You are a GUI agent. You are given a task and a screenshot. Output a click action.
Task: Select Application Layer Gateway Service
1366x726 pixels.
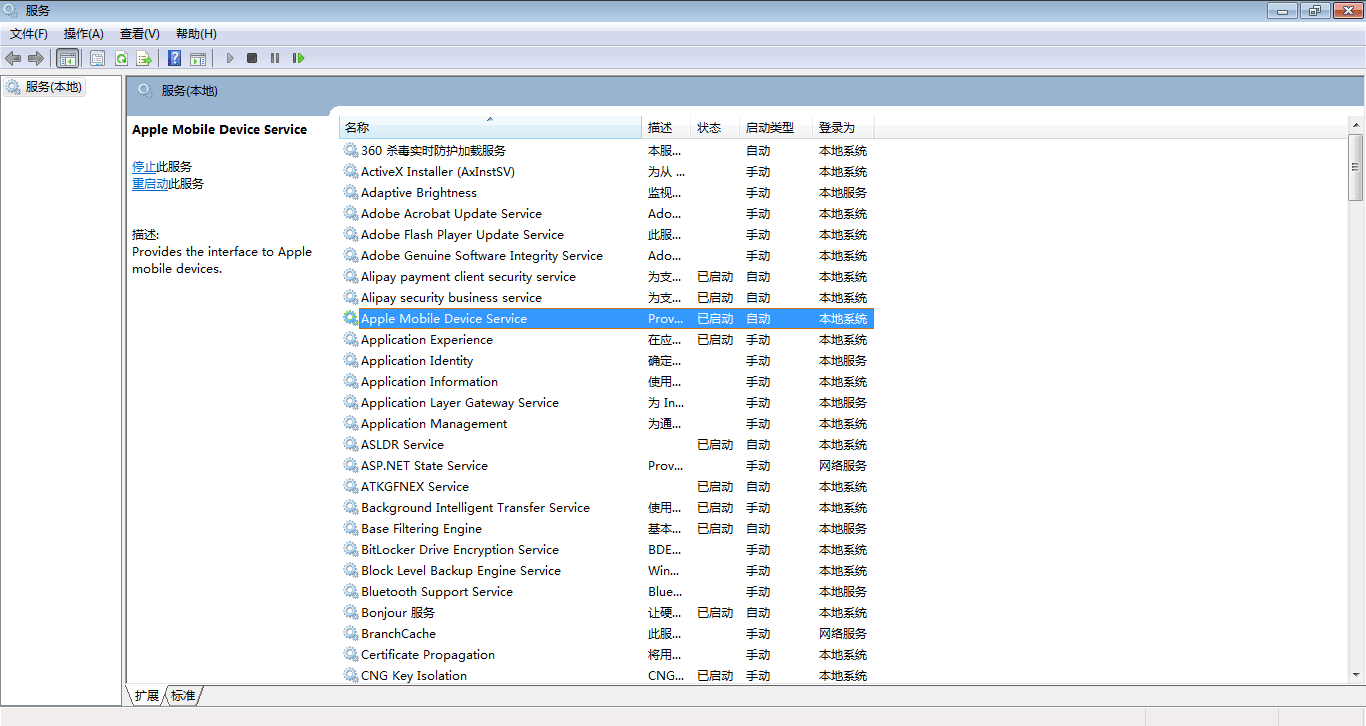(x=608, y=402)
